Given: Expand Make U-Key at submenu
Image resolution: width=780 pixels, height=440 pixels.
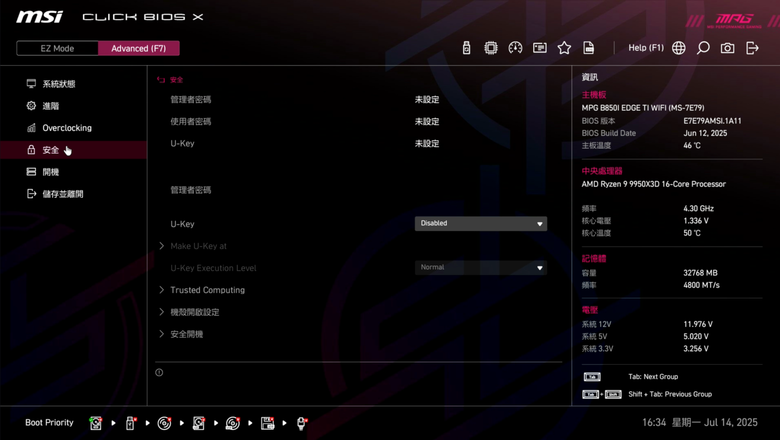Looking at the screenshot, I should pos(198,246).
